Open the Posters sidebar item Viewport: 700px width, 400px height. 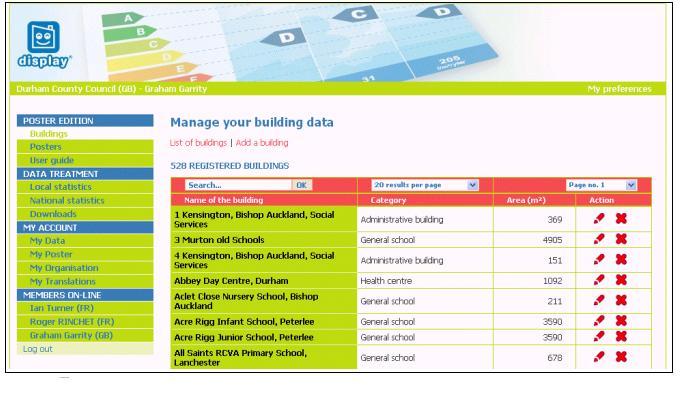46,147
